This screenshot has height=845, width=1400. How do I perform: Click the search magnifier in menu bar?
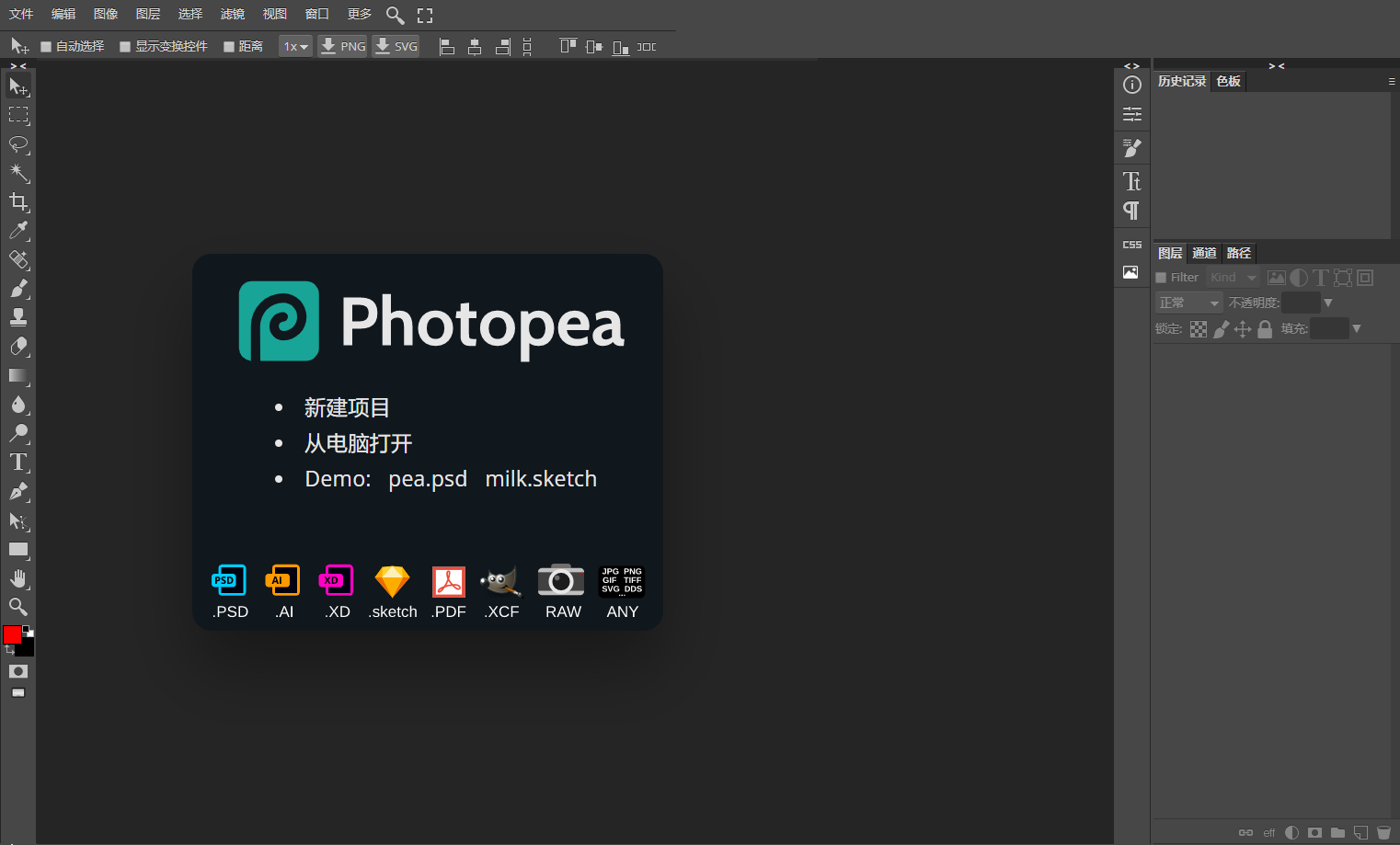[395, 15]
